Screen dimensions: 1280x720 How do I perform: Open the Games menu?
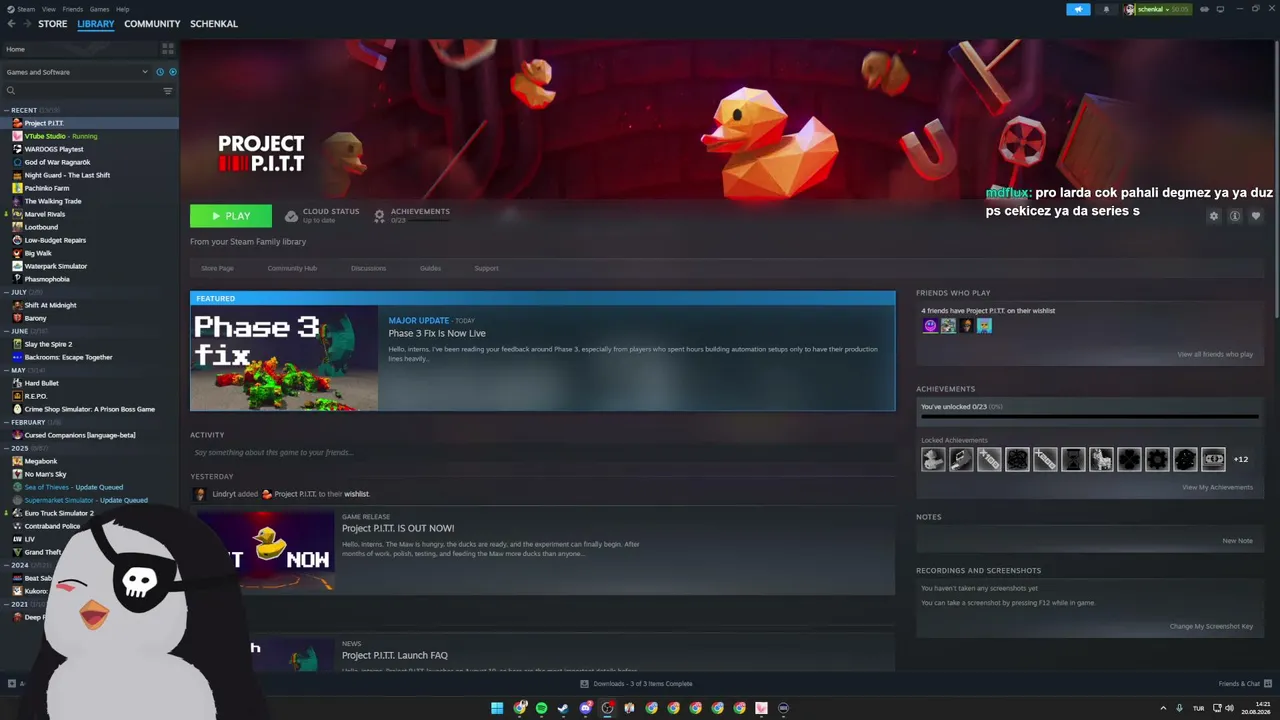[x=99, y=9]
